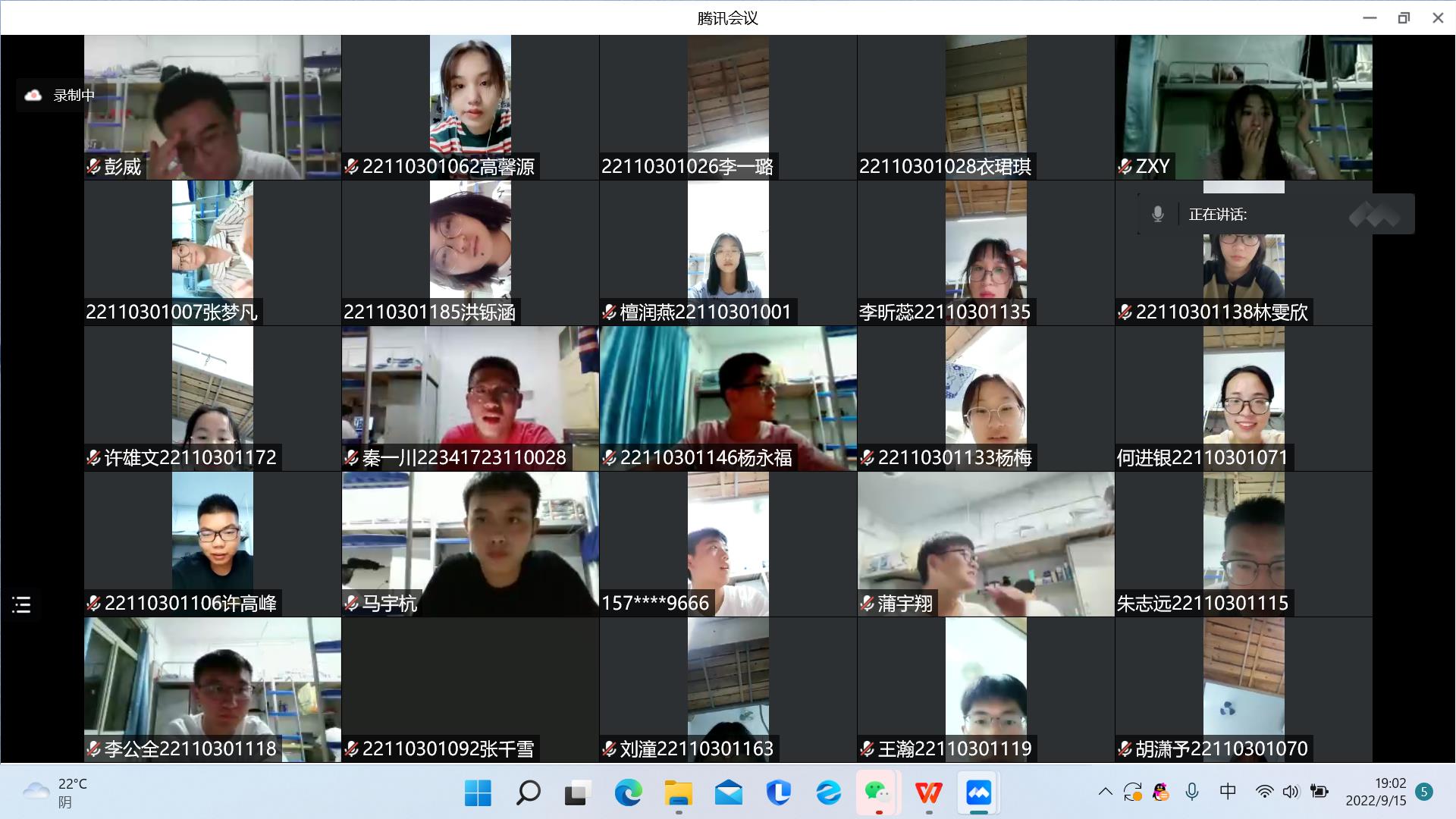Open File Explorer from taskbar

(678, 793)
